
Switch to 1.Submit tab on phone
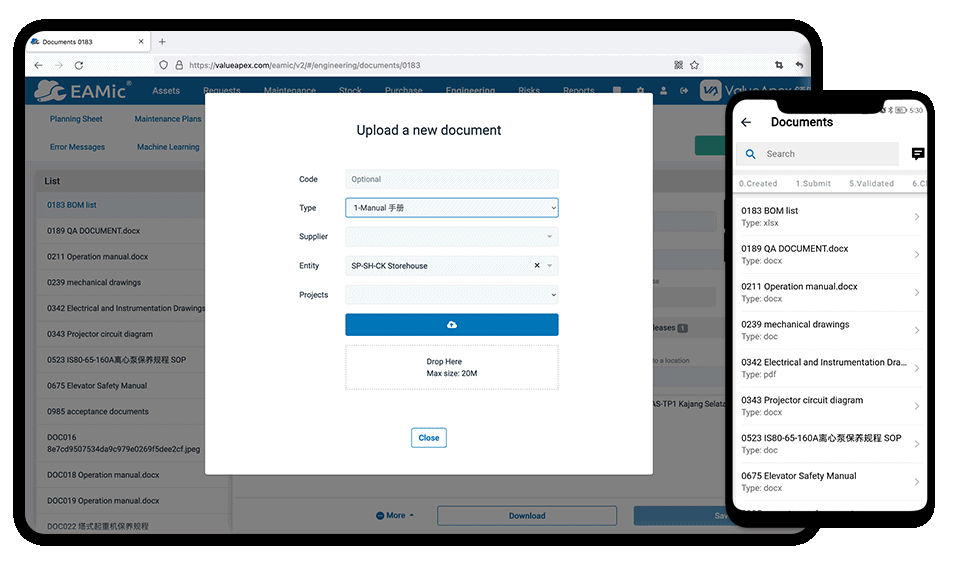(813, 183)
